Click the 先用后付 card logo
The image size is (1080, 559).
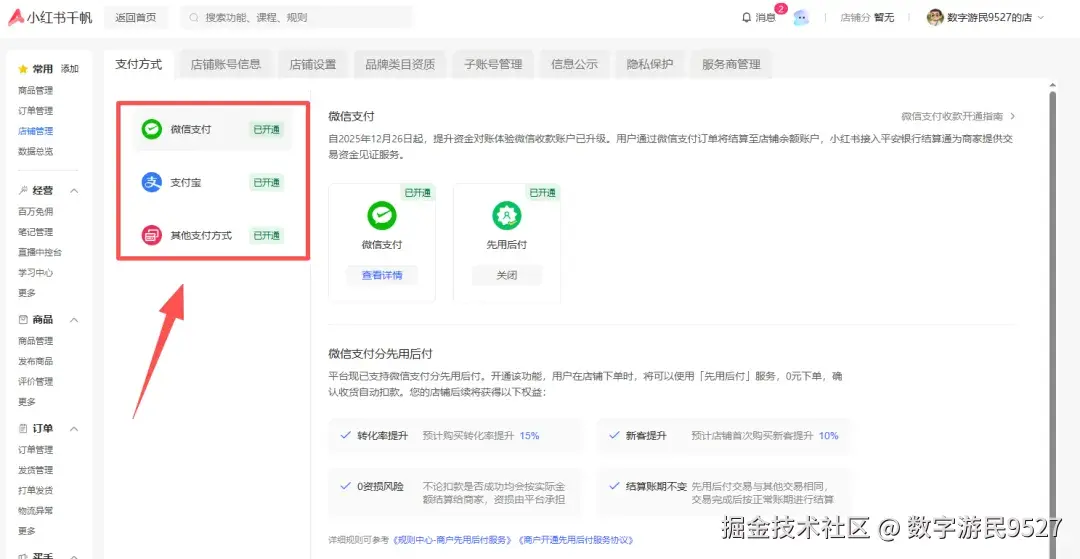[506, 215]
